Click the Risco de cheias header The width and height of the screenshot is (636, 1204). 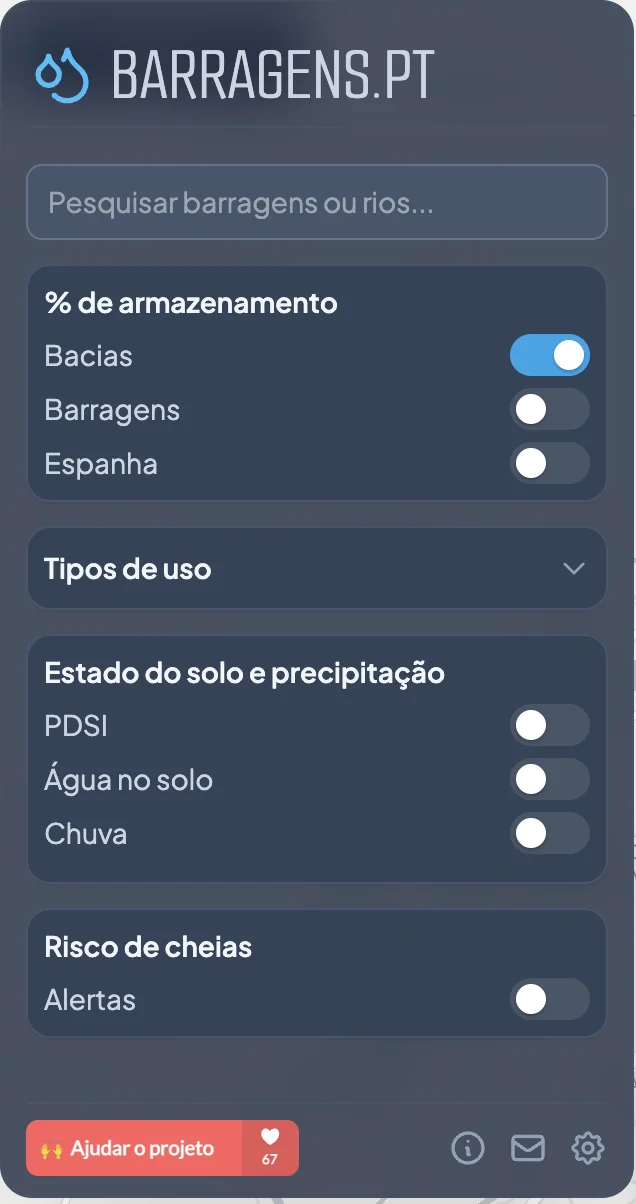coord(147,946)
